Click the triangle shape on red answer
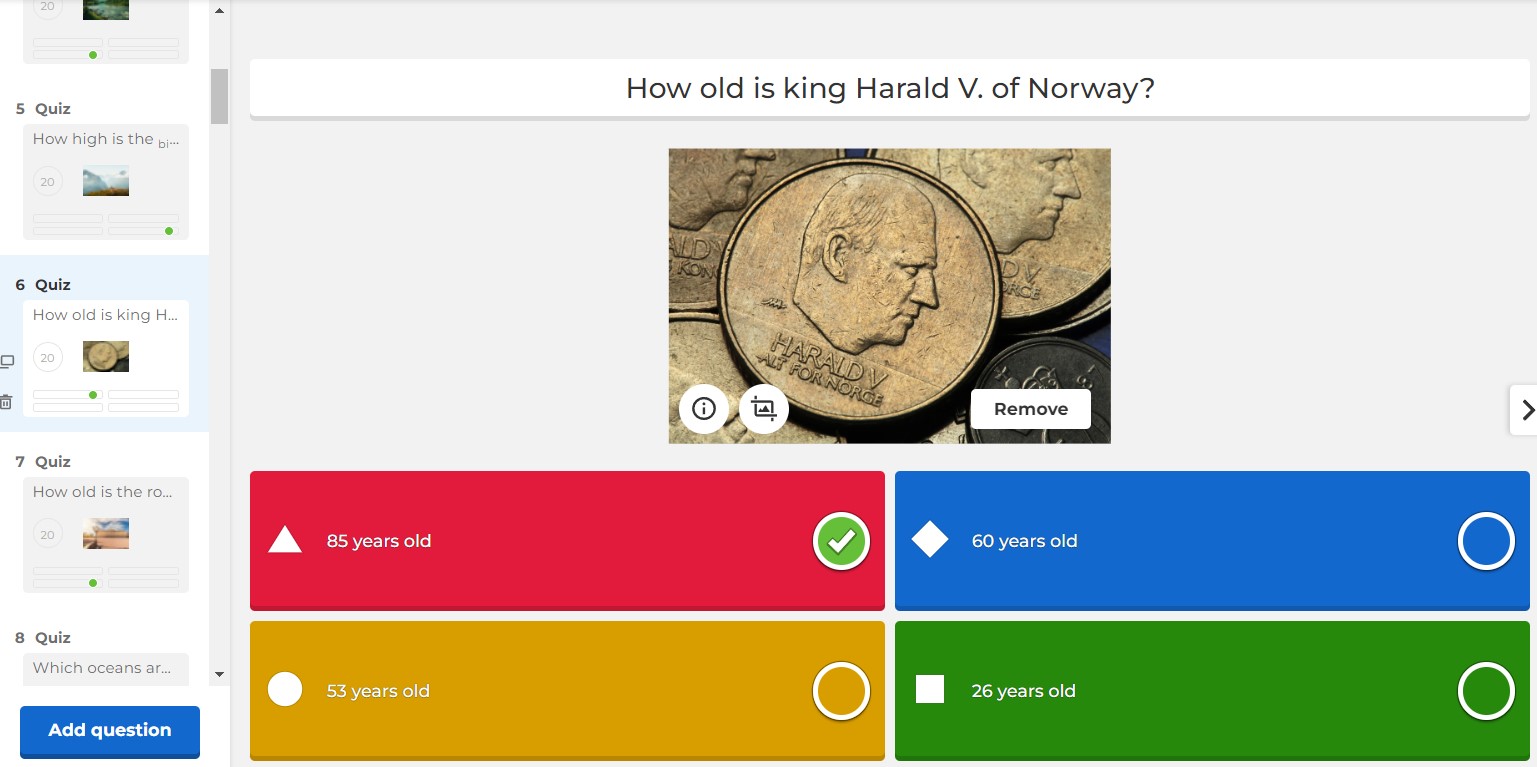1537x767 pixels. click(x=285, y=541)
